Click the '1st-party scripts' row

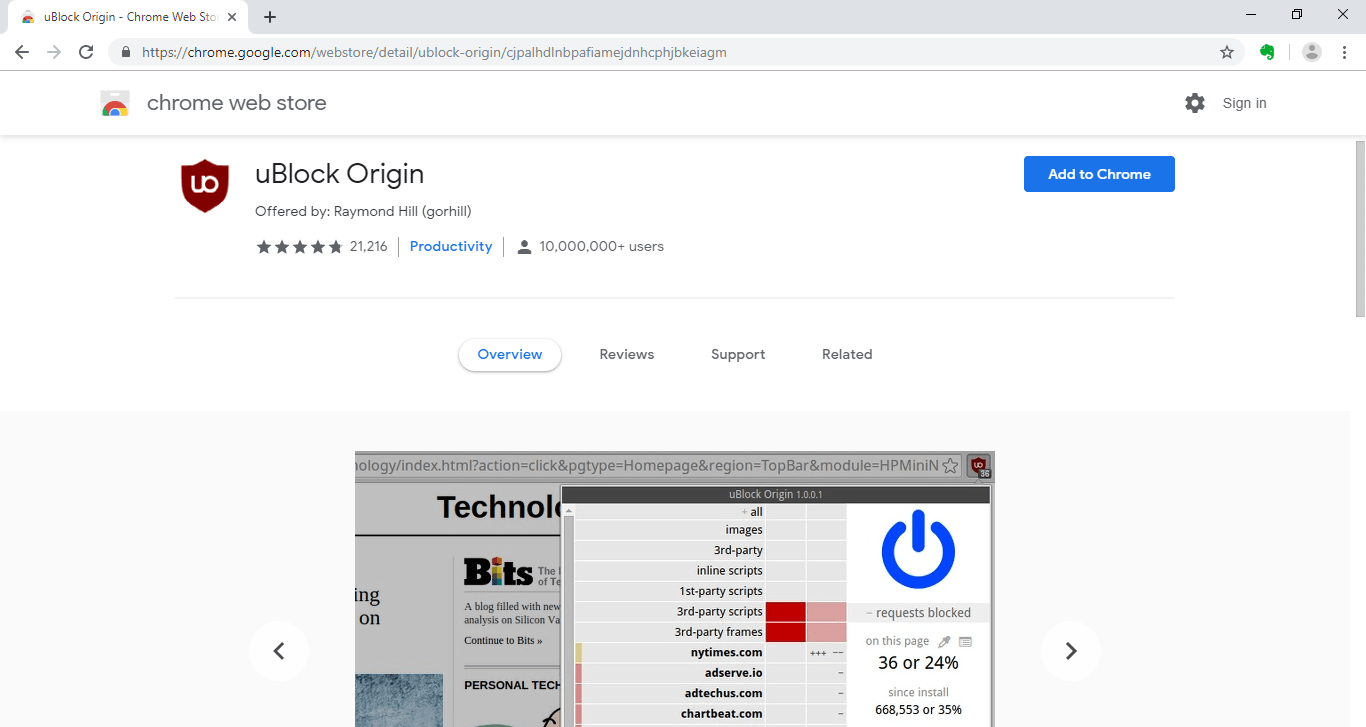click(x=711, y=591)
